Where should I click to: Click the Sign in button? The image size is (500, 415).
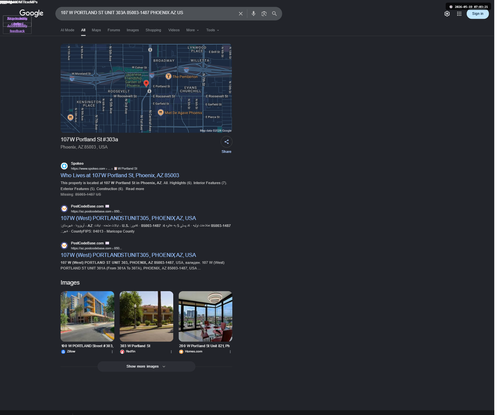478,14
